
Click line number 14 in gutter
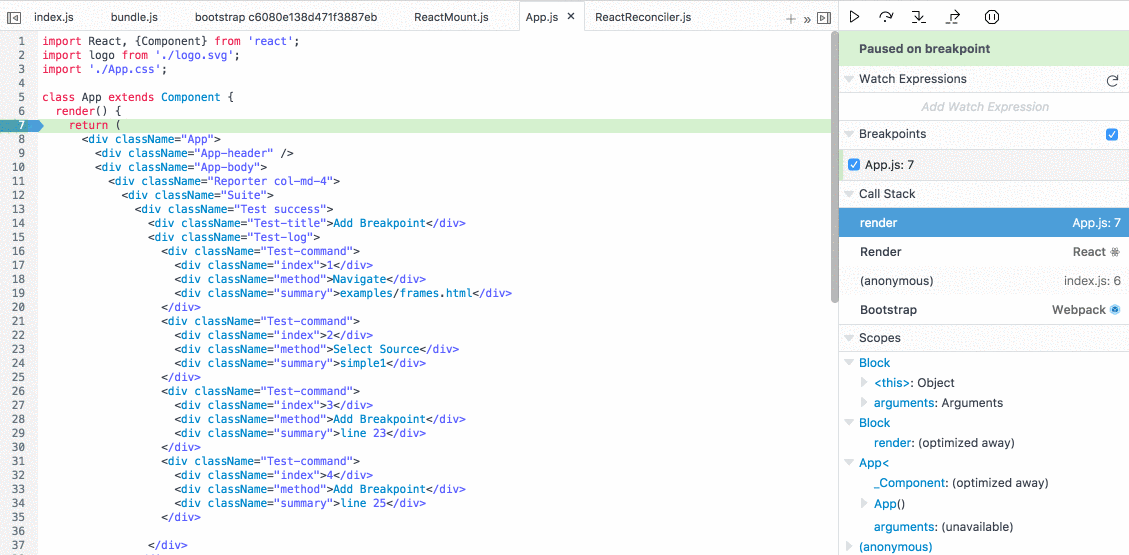19,222
